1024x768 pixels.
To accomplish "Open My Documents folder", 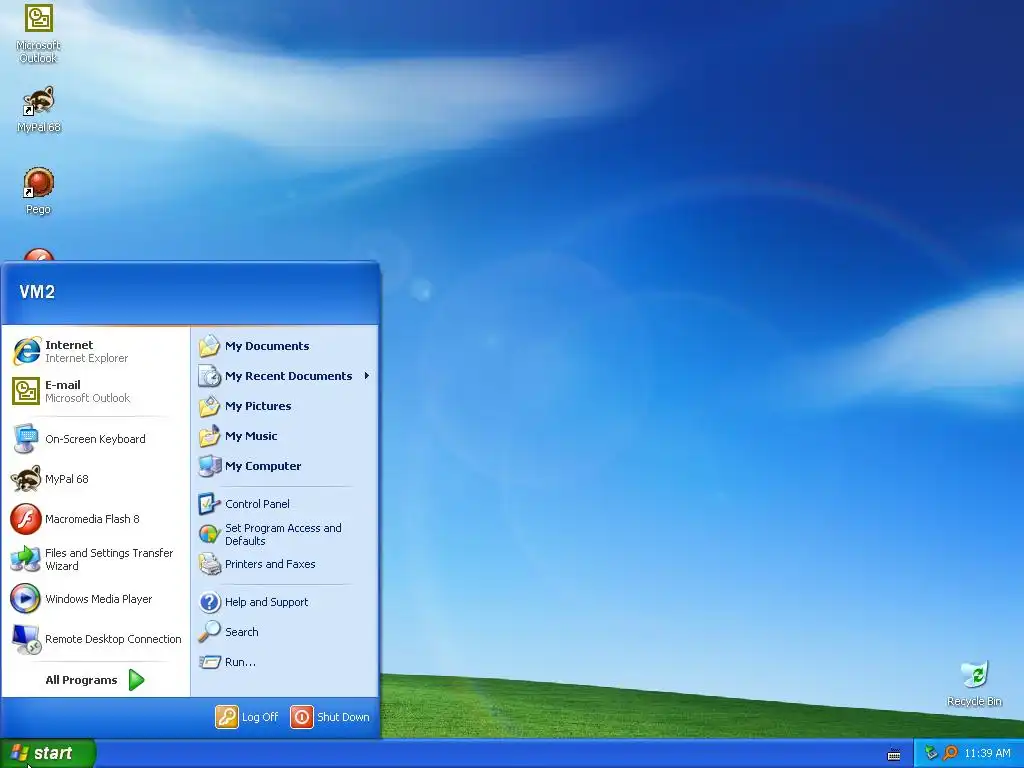I will tap(285, 346).
